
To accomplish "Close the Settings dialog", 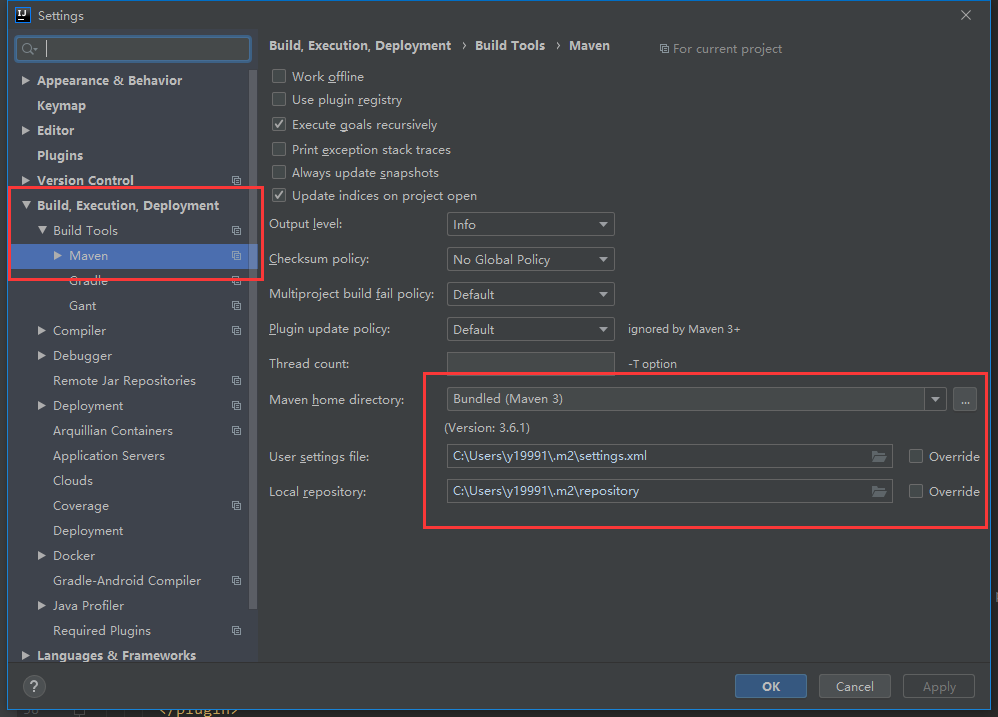I will pos(966,15).
